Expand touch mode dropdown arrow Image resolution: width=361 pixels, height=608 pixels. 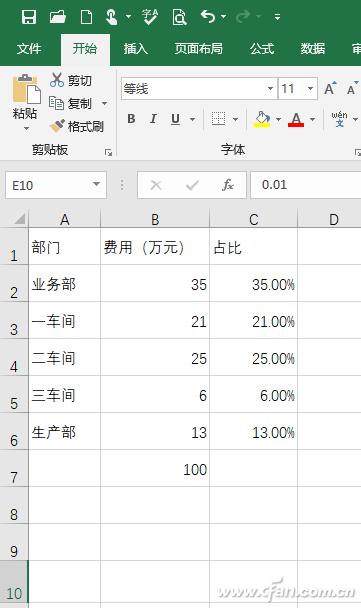(x=128, y=17)
